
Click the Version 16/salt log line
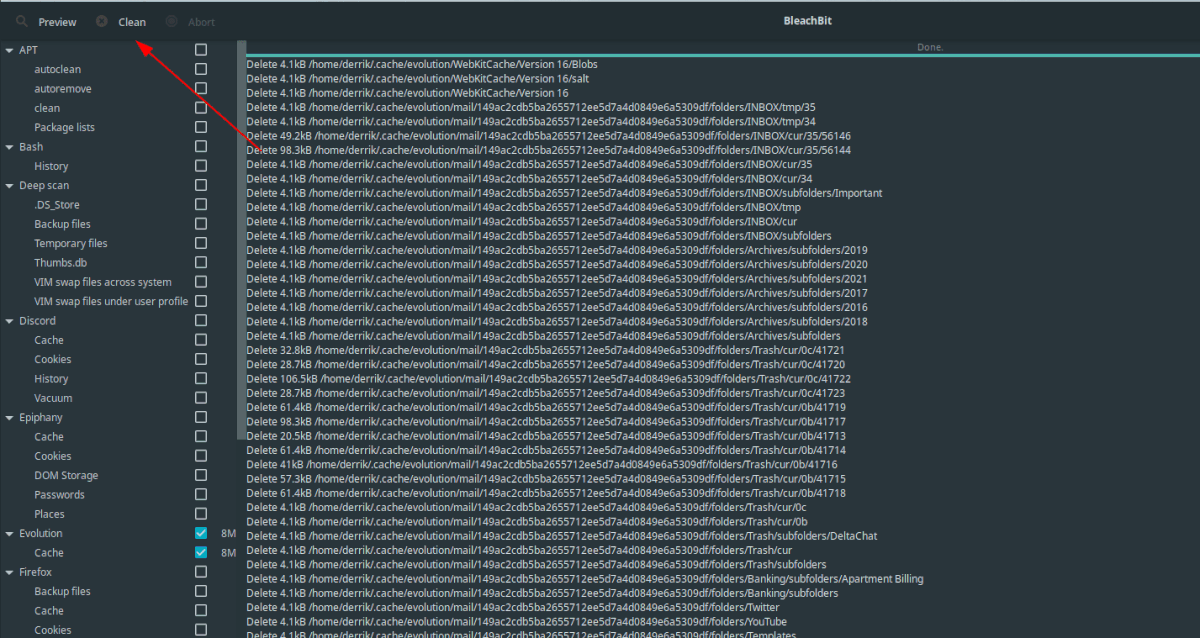coord(418,79)
